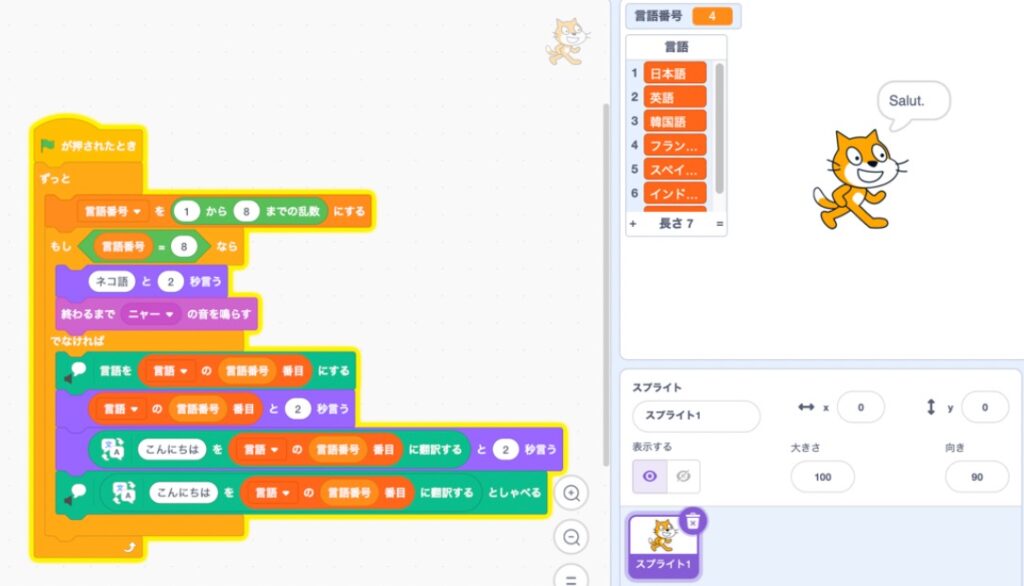The height and width of the screenshot is (586, 1024).
Task: Click the 言語 list monitor title
Action: click(677, 46)
